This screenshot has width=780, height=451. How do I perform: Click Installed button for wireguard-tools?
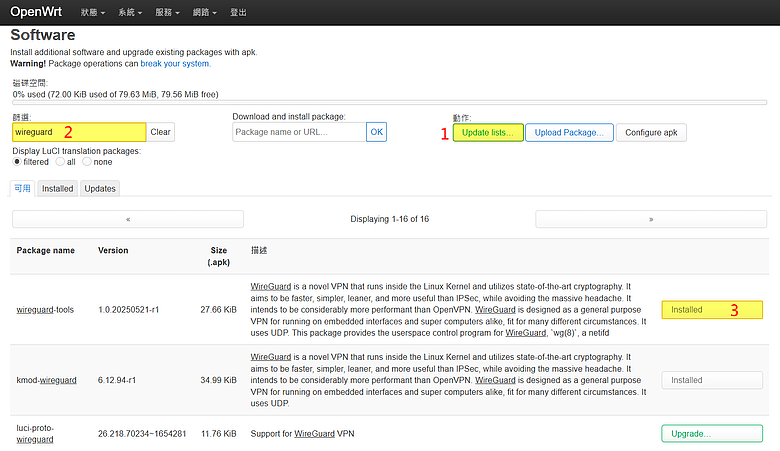click(x=712, y=310)
